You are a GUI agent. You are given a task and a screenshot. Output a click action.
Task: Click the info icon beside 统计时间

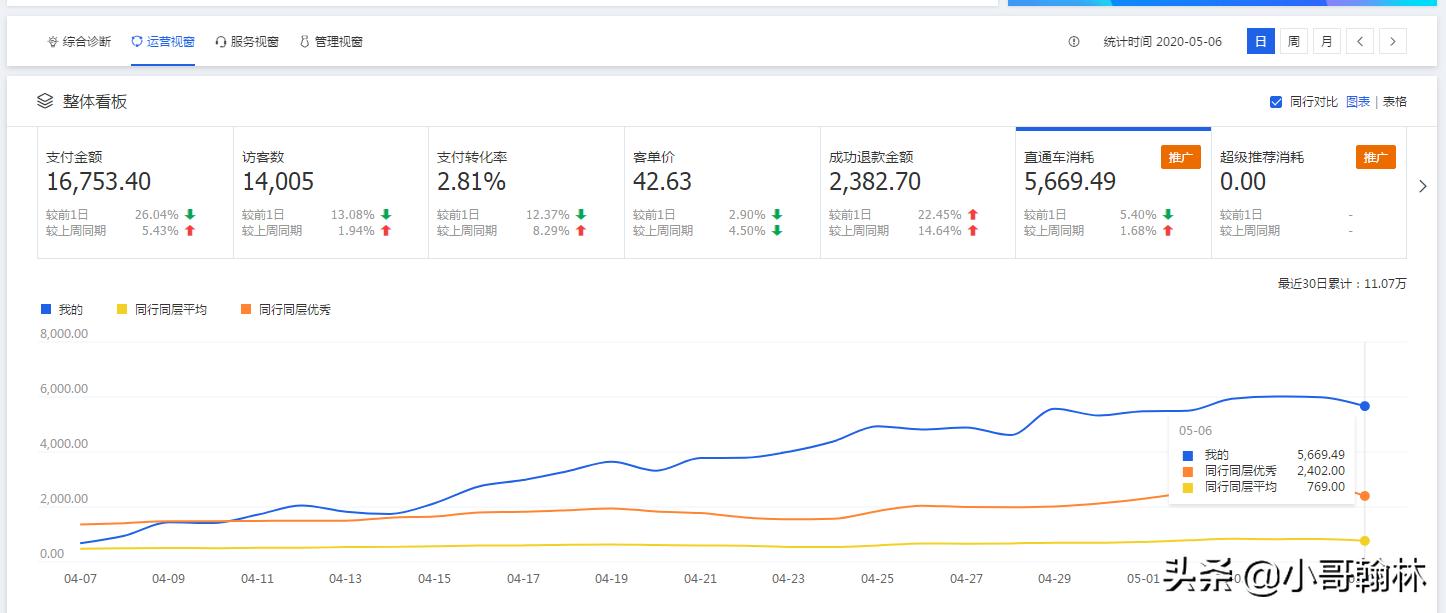[1074, 42]
